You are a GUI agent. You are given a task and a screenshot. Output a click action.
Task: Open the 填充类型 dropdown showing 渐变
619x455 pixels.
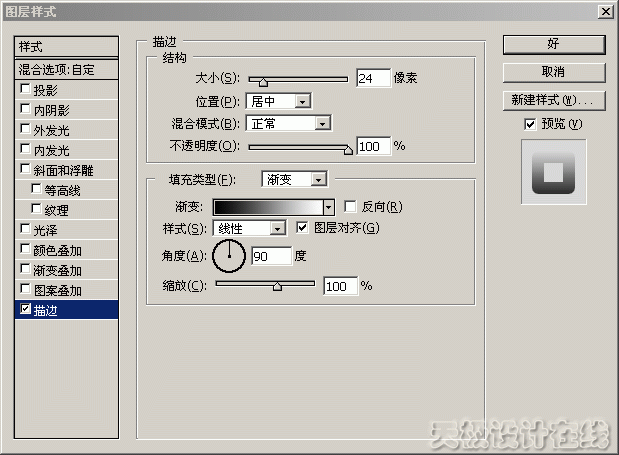coord(294,180)
